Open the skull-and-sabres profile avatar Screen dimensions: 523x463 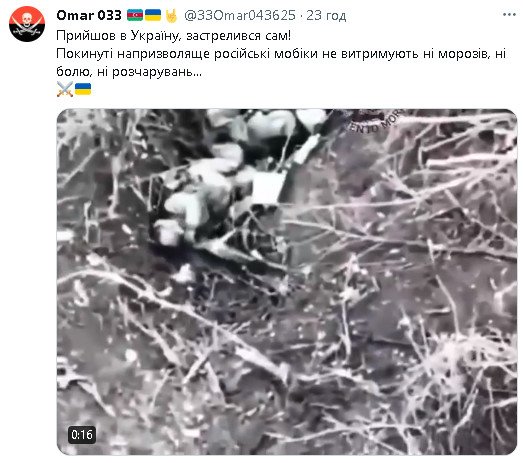coord(27,24)
